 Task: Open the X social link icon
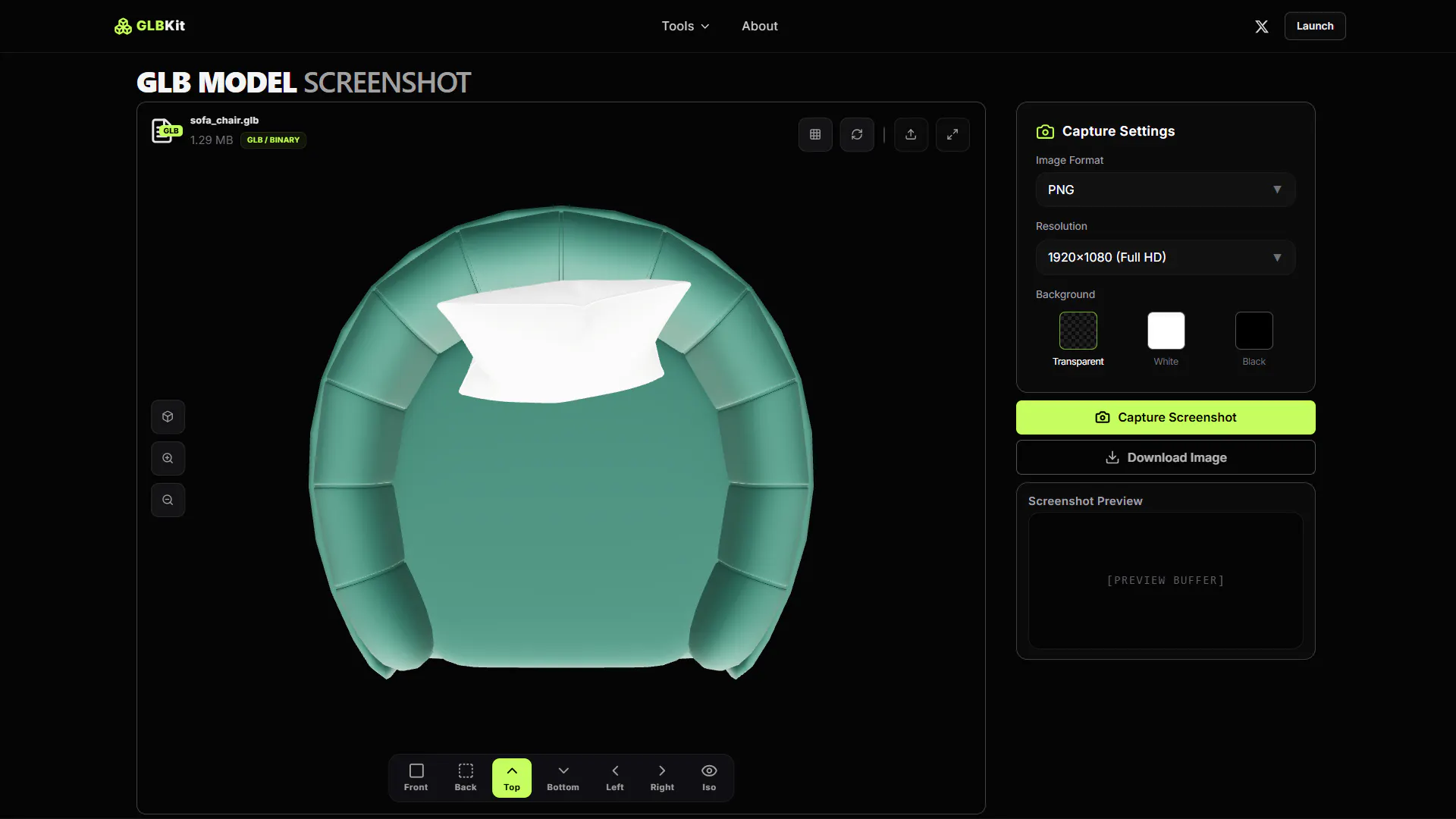coord(1261,27)
